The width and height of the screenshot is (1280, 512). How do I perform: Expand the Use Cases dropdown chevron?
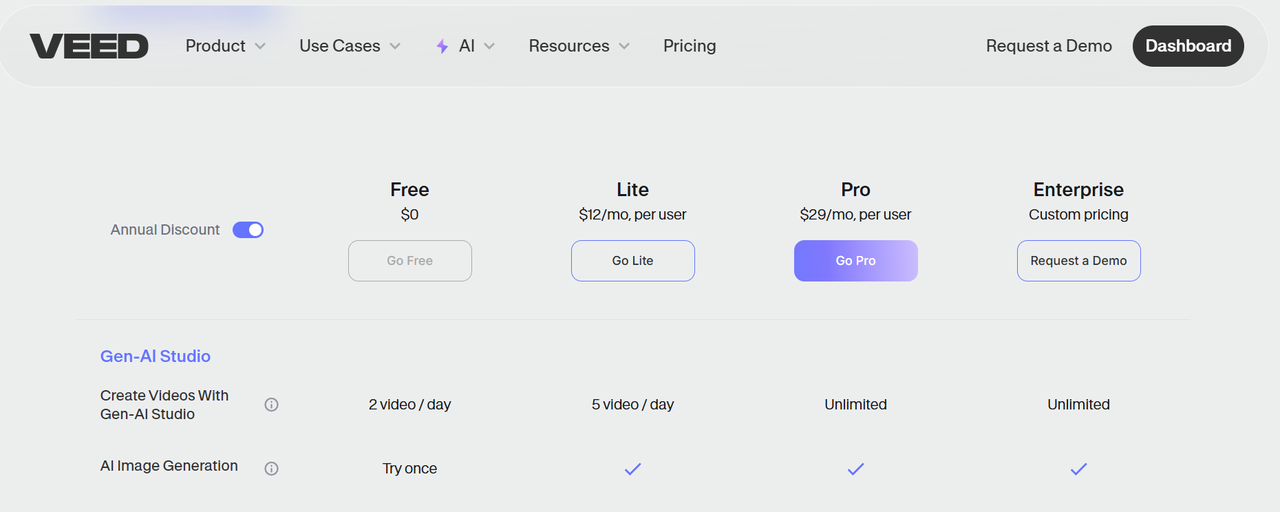[395, 46]
